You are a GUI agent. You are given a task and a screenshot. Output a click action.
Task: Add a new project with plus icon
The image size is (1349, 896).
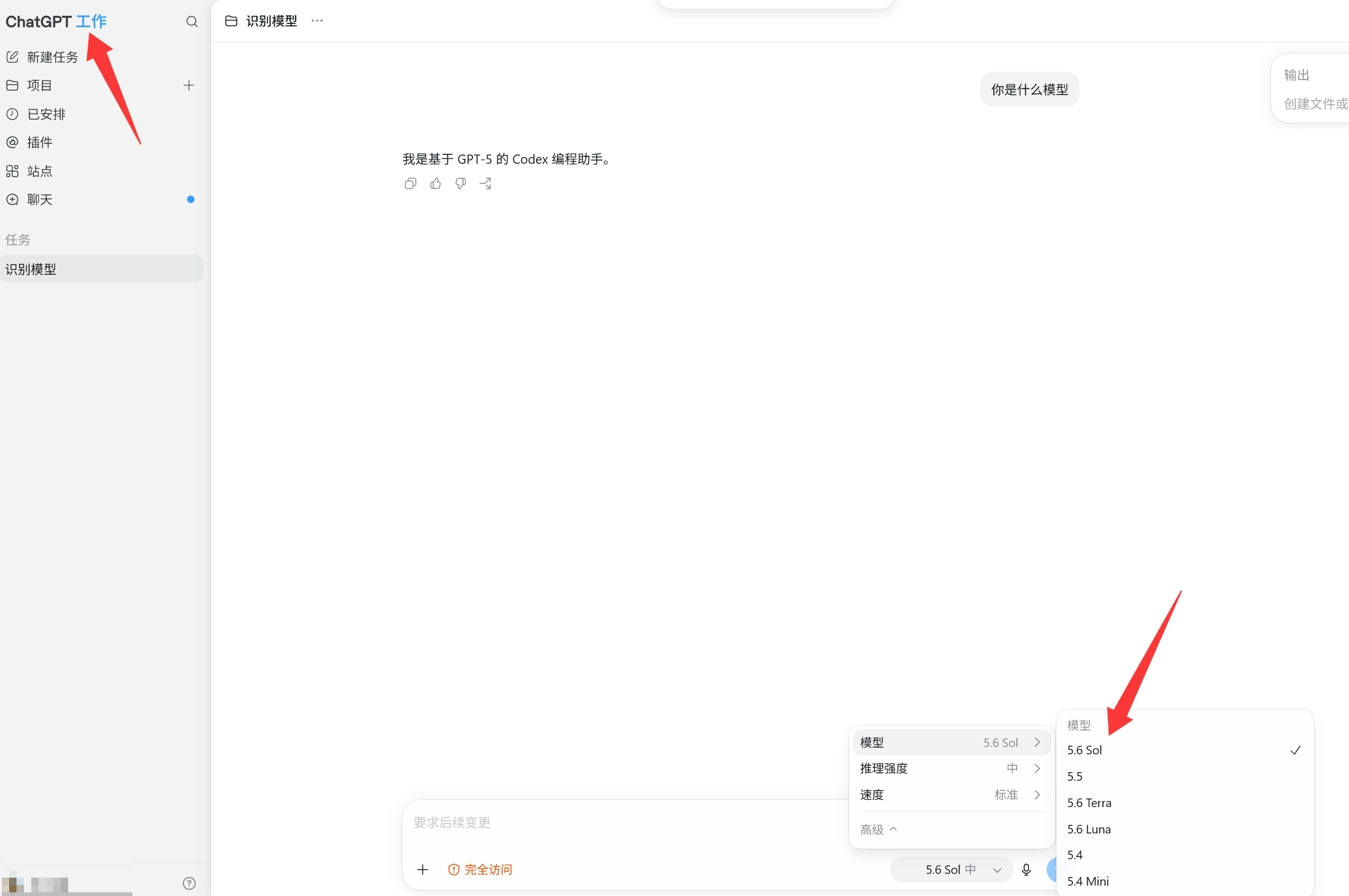(189, 85)
